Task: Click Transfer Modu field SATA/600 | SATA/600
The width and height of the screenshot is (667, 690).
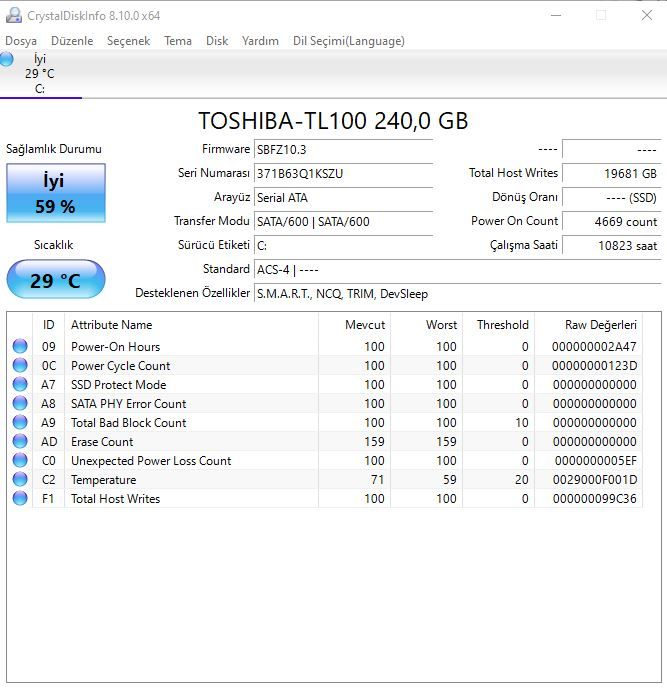Action: [344, 221]
